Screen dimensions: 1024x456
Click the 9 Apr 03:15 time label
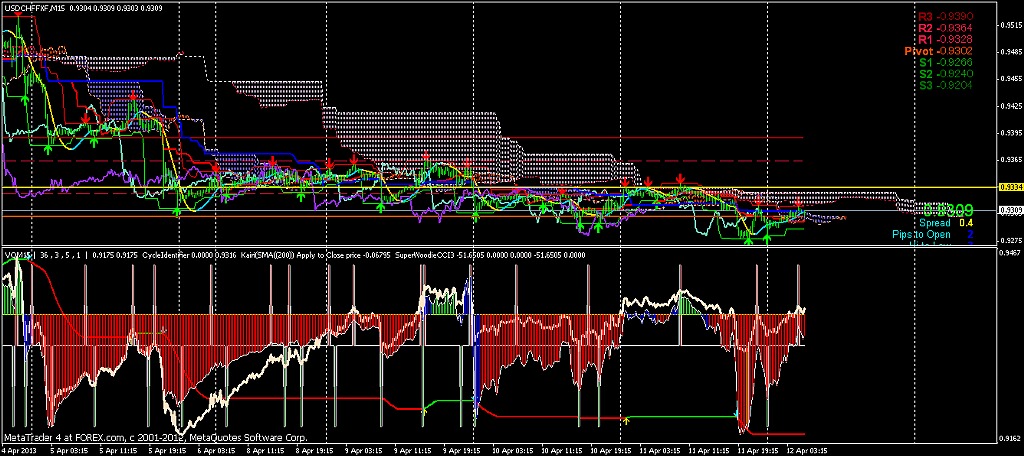coord(365,449)
